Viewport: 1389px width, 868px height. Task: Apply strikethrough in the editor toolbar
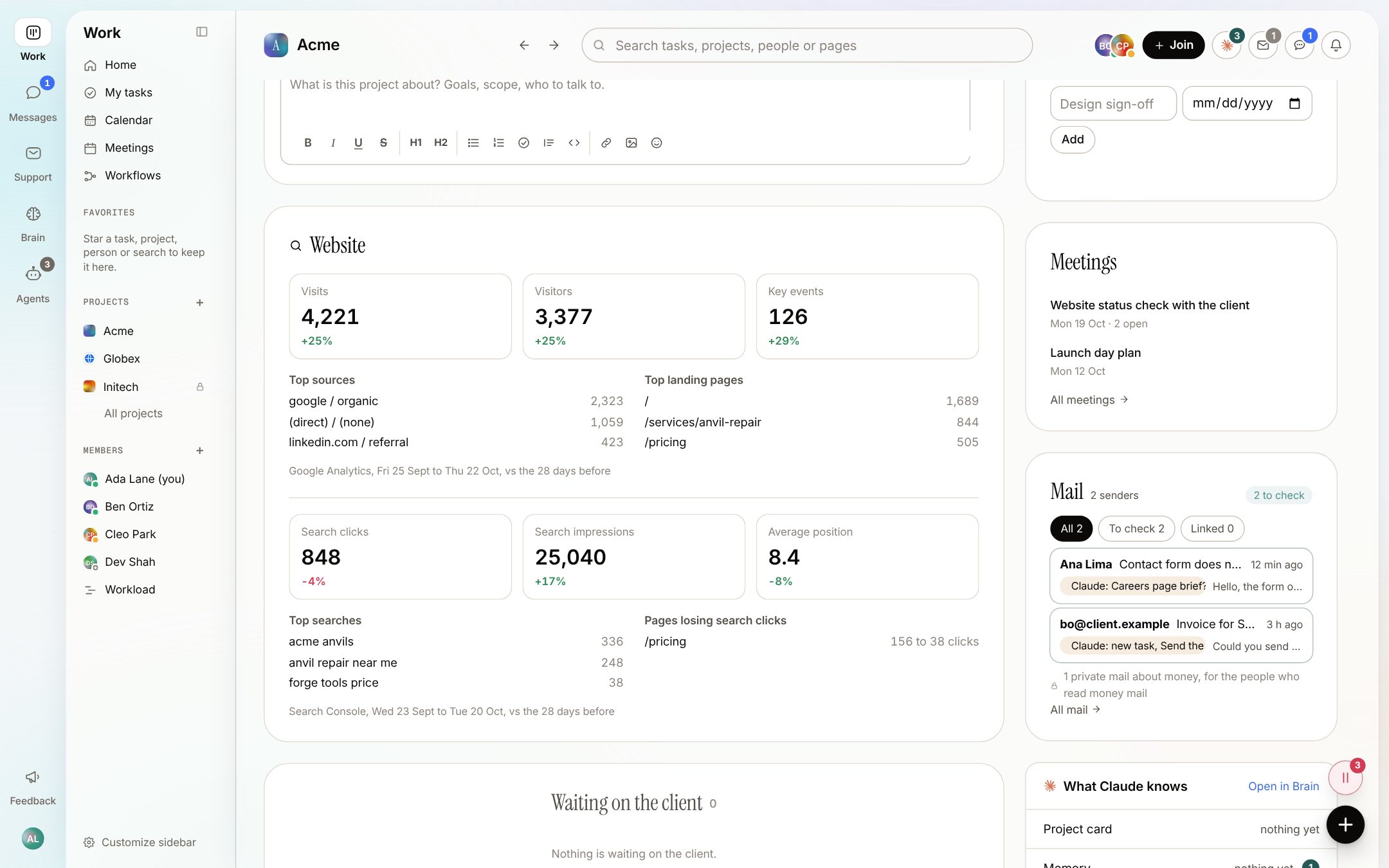click(x=383, y=143)
